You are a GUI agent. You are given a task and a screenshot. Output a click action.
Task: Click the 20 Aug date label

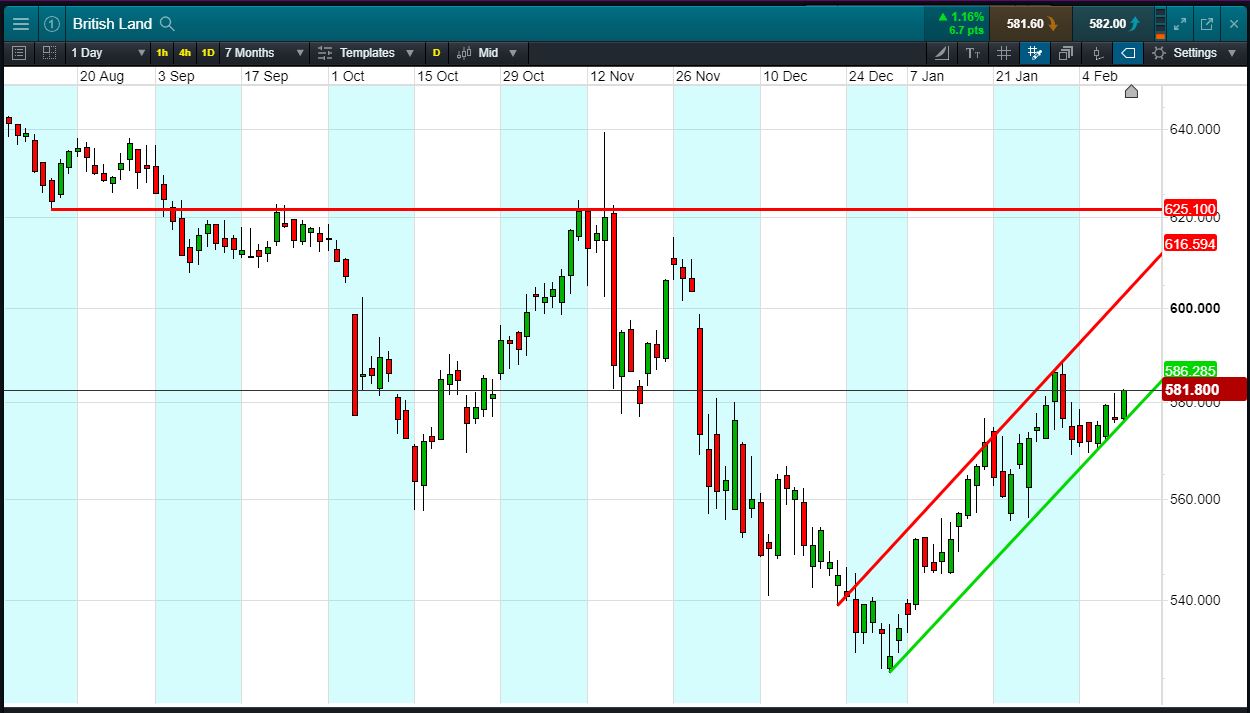pos(102,76)
